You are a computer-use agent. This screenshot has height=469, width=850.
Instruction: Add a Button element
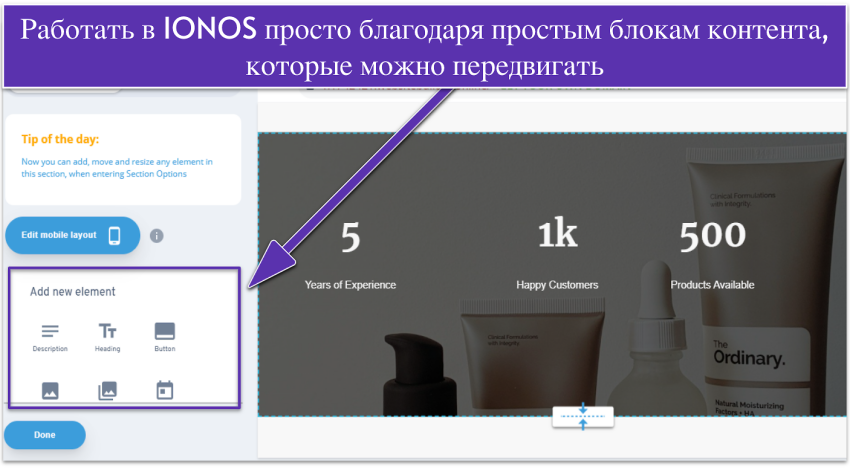point(165,337)
